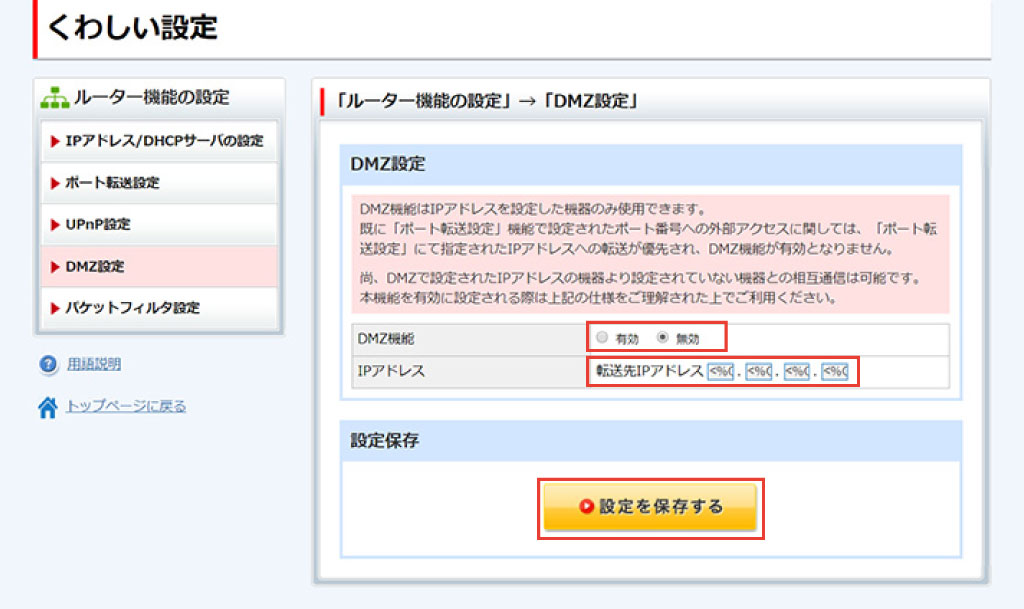Follow the トップページに戻る link
The width and height of the screenshot is (1024, 609).
coord(126,407)
